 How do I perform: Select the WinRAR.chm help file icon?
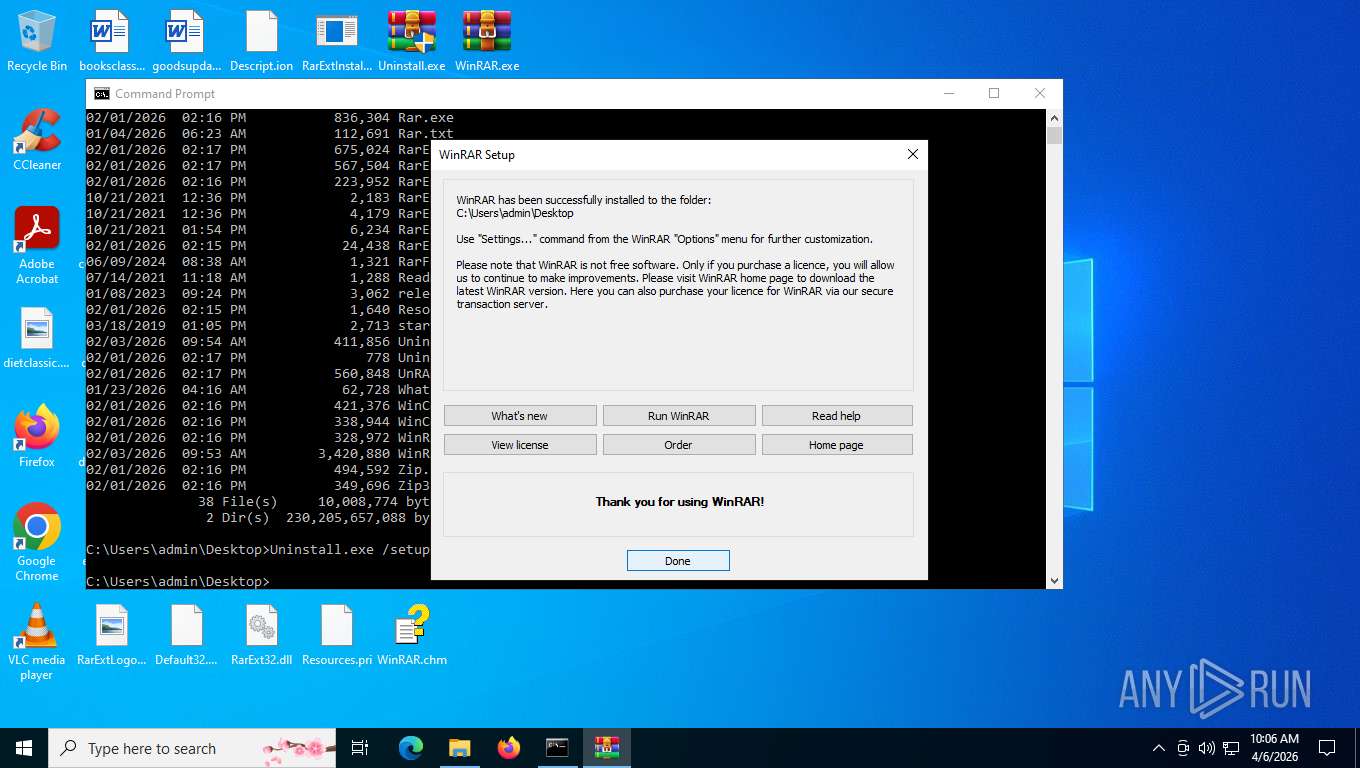[411, 636]
